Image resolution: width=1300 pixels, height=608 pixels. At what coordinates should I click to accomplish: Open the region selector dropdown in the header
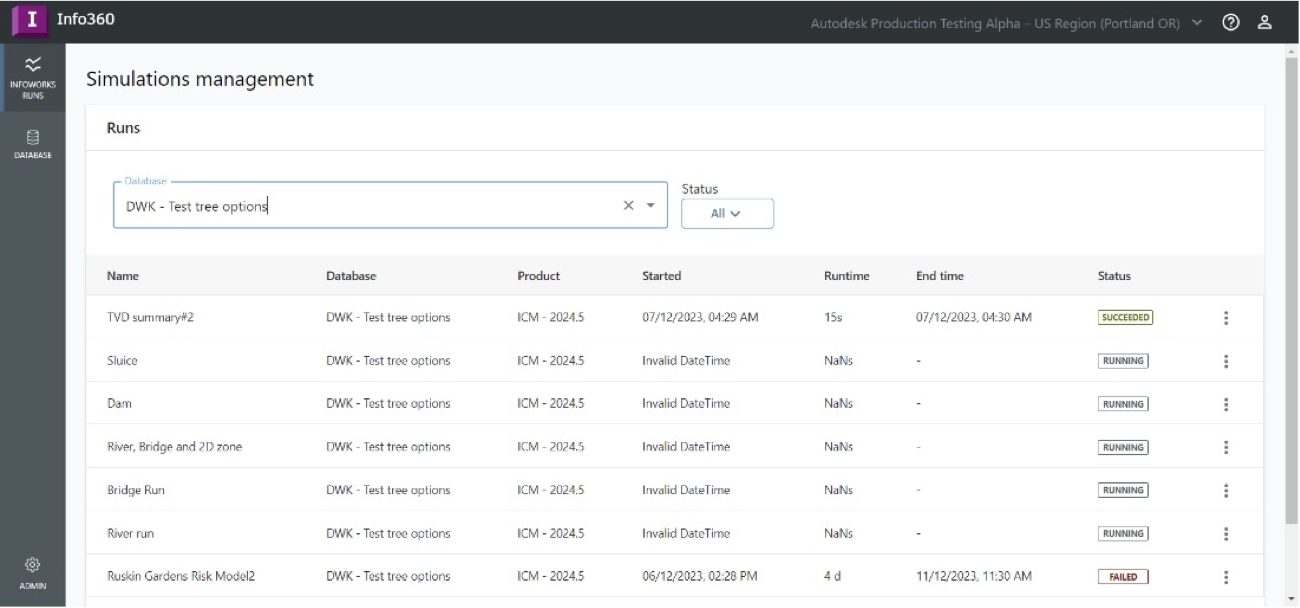(x=1196, y=22)
